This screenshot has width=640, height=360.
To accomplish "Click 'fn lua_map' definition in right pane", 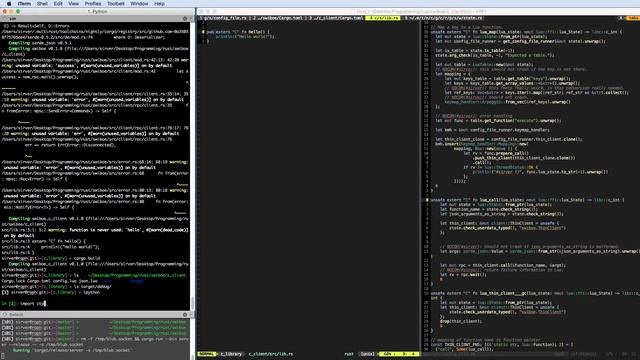I will [526, 32].
